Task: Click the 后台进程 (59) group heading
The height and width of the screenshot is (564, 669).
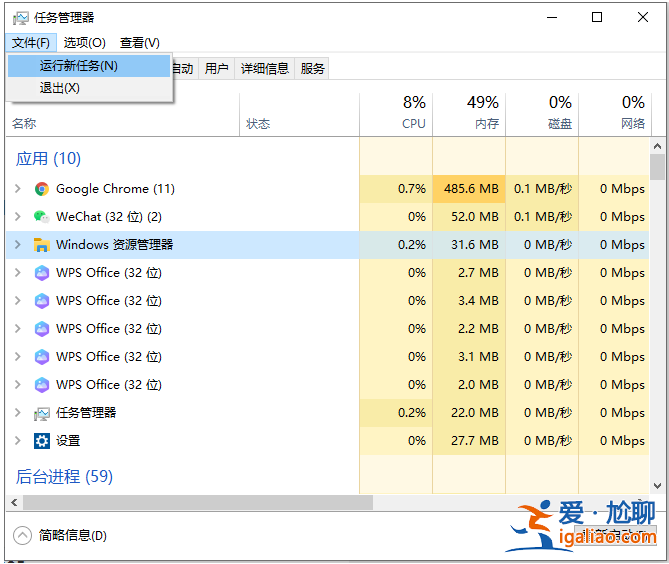Action: (x=64, y=477)
